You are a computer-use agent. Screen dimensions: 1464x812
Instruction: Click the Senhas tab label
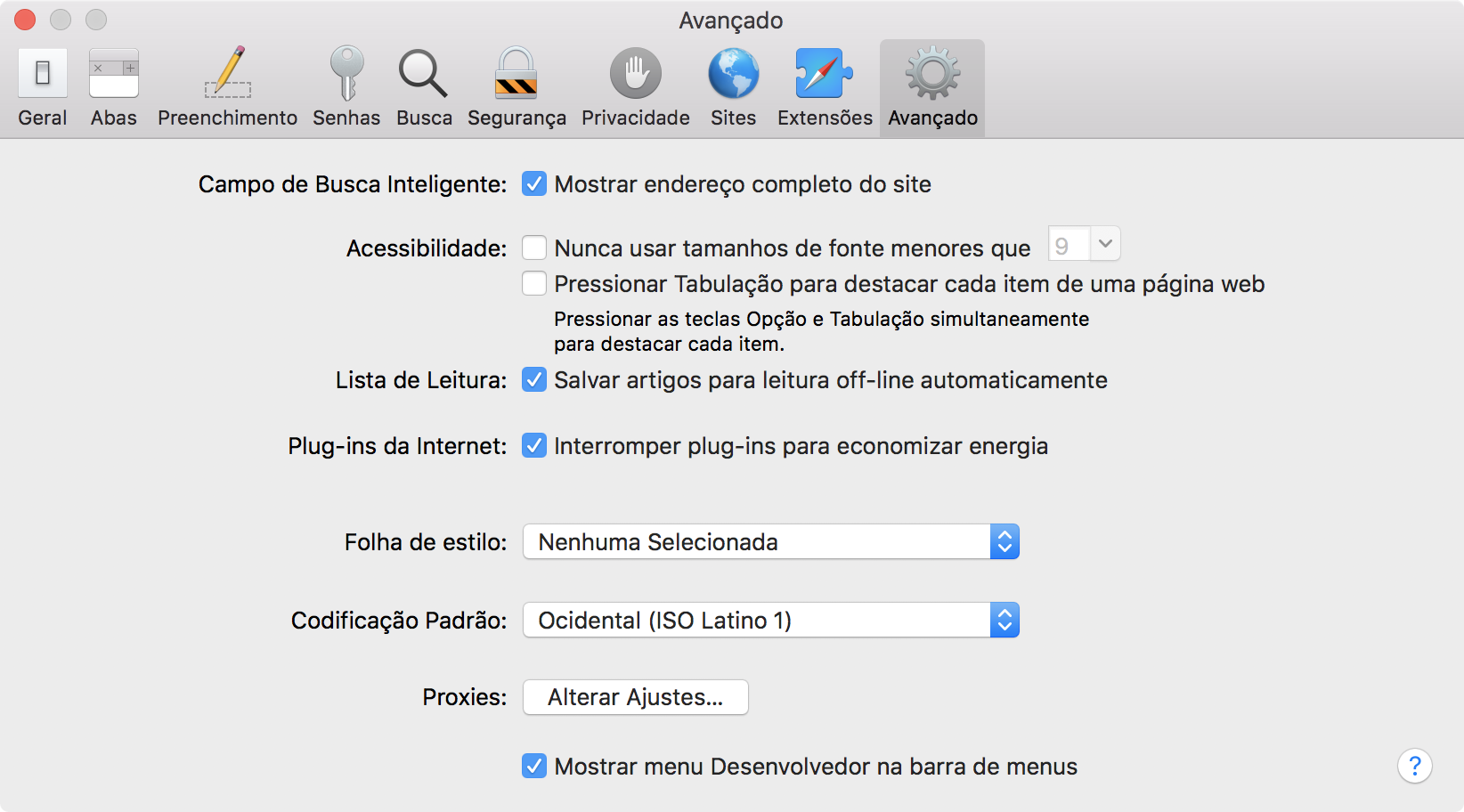[346, 118]
